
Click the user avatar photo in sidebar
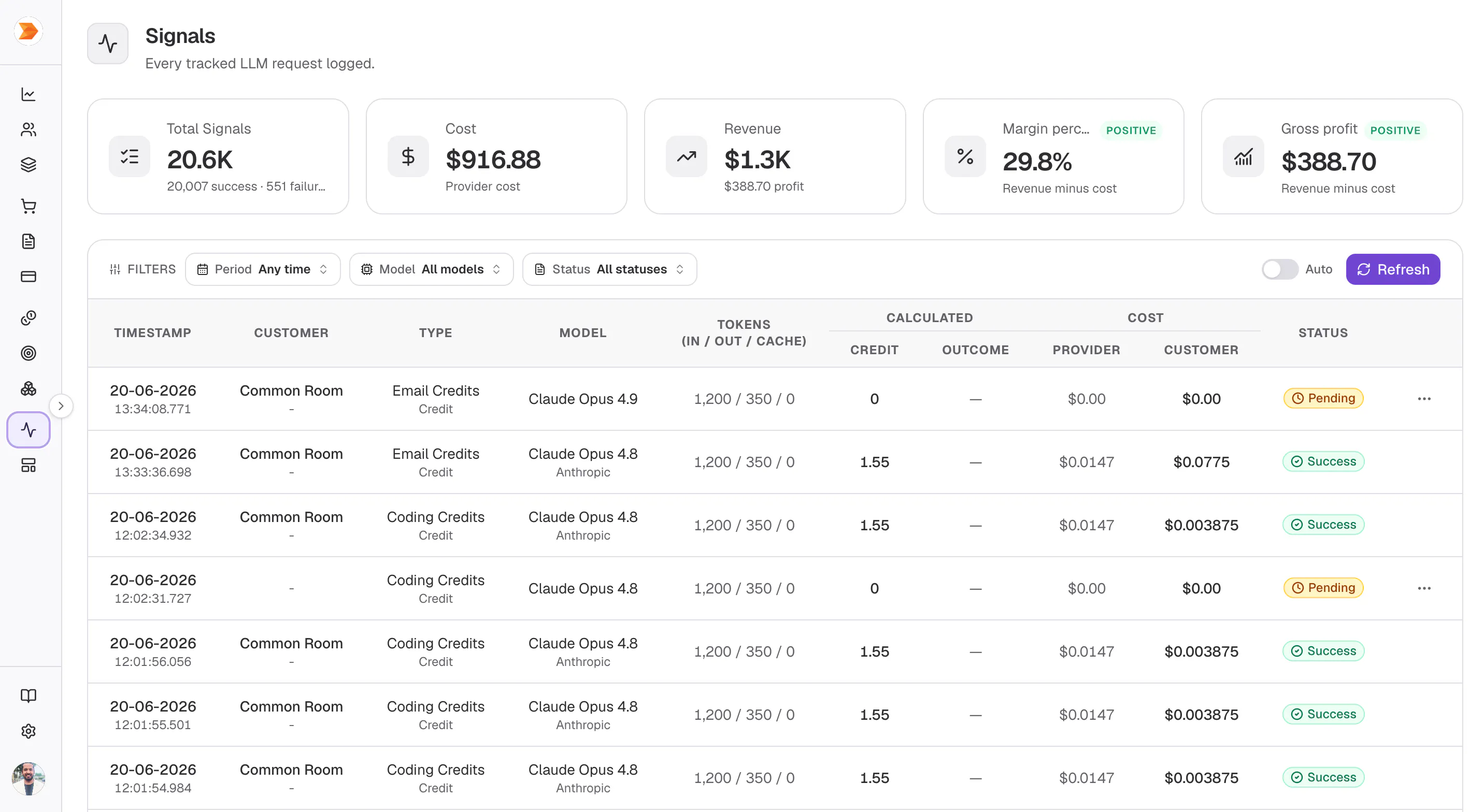(28, 779)
